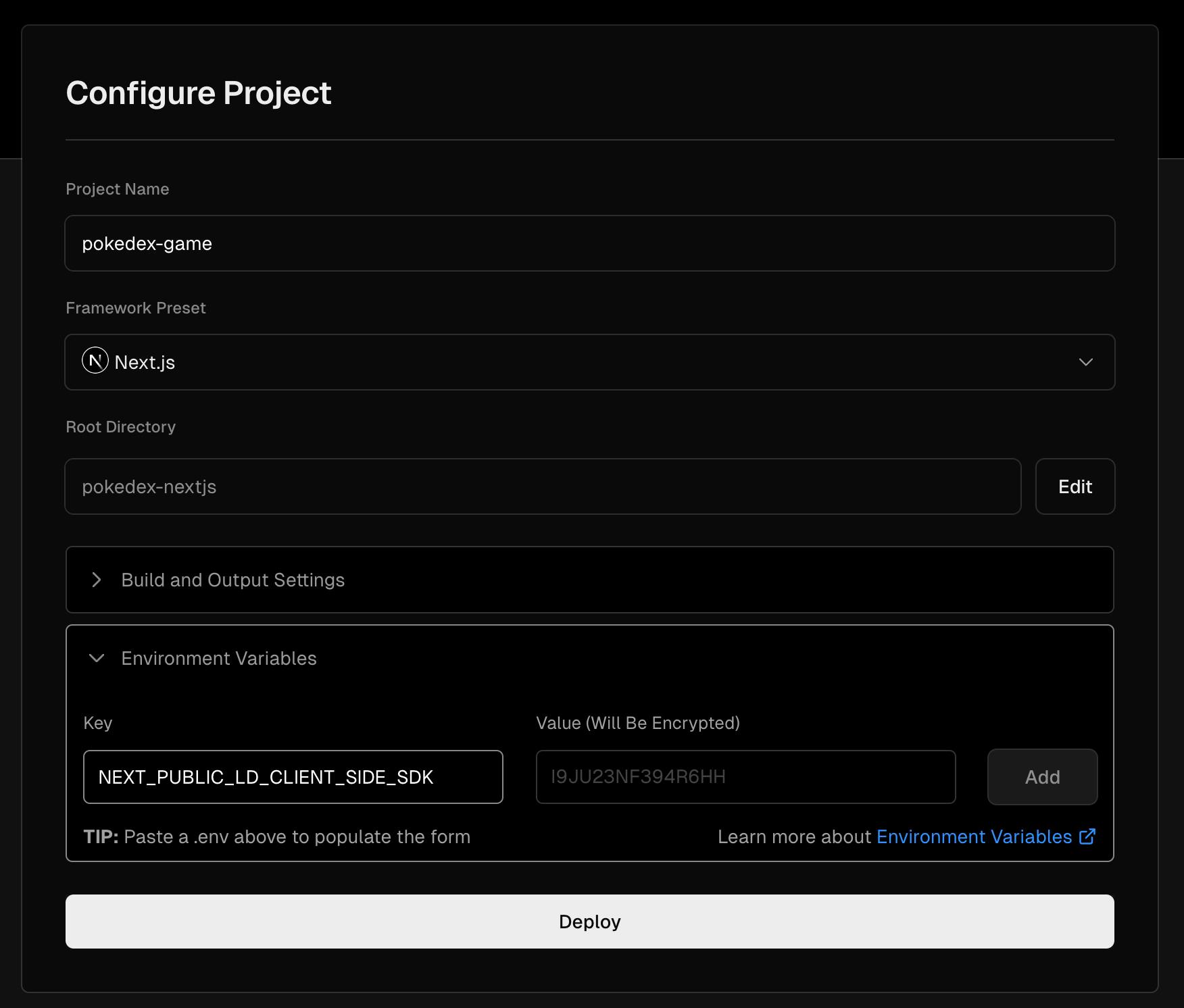Click the Value (Will Be Encrypted) input
Viewport: 1184px width, 1008px height.
click(x=746, y=777)
